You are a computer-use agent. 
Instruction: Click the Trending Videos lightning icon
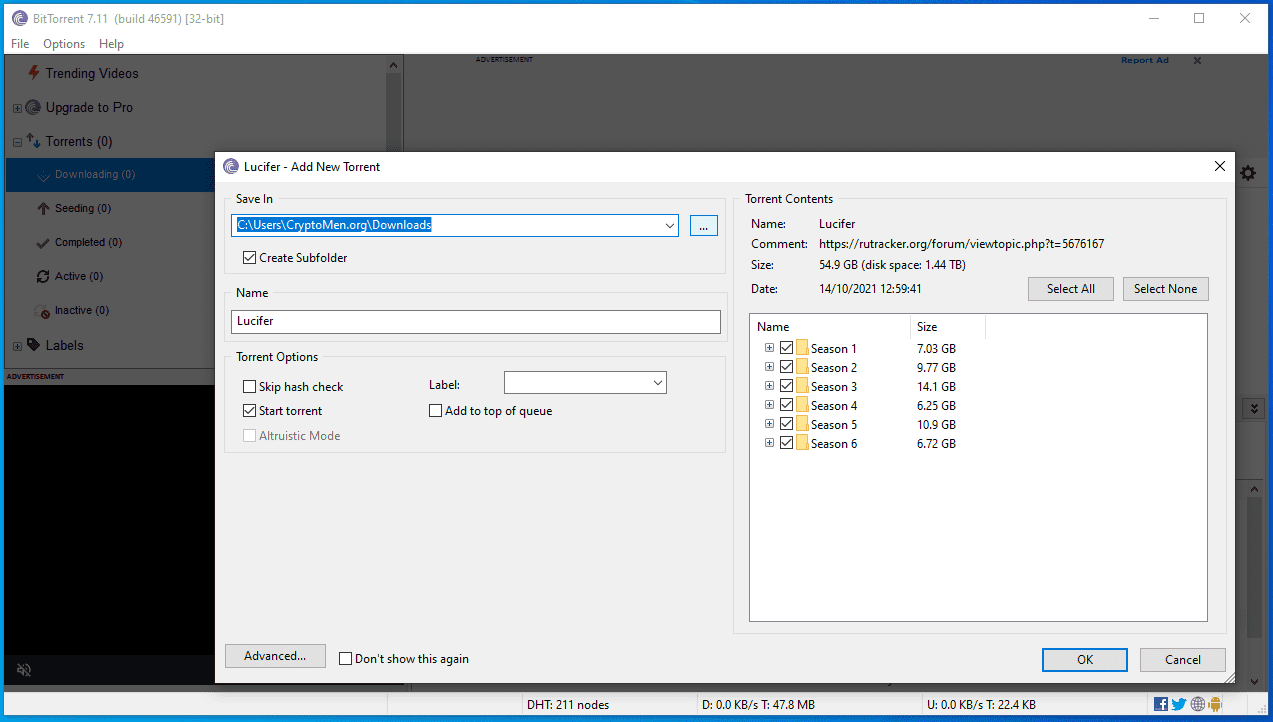pyautogui.click(x=34, y=73)
